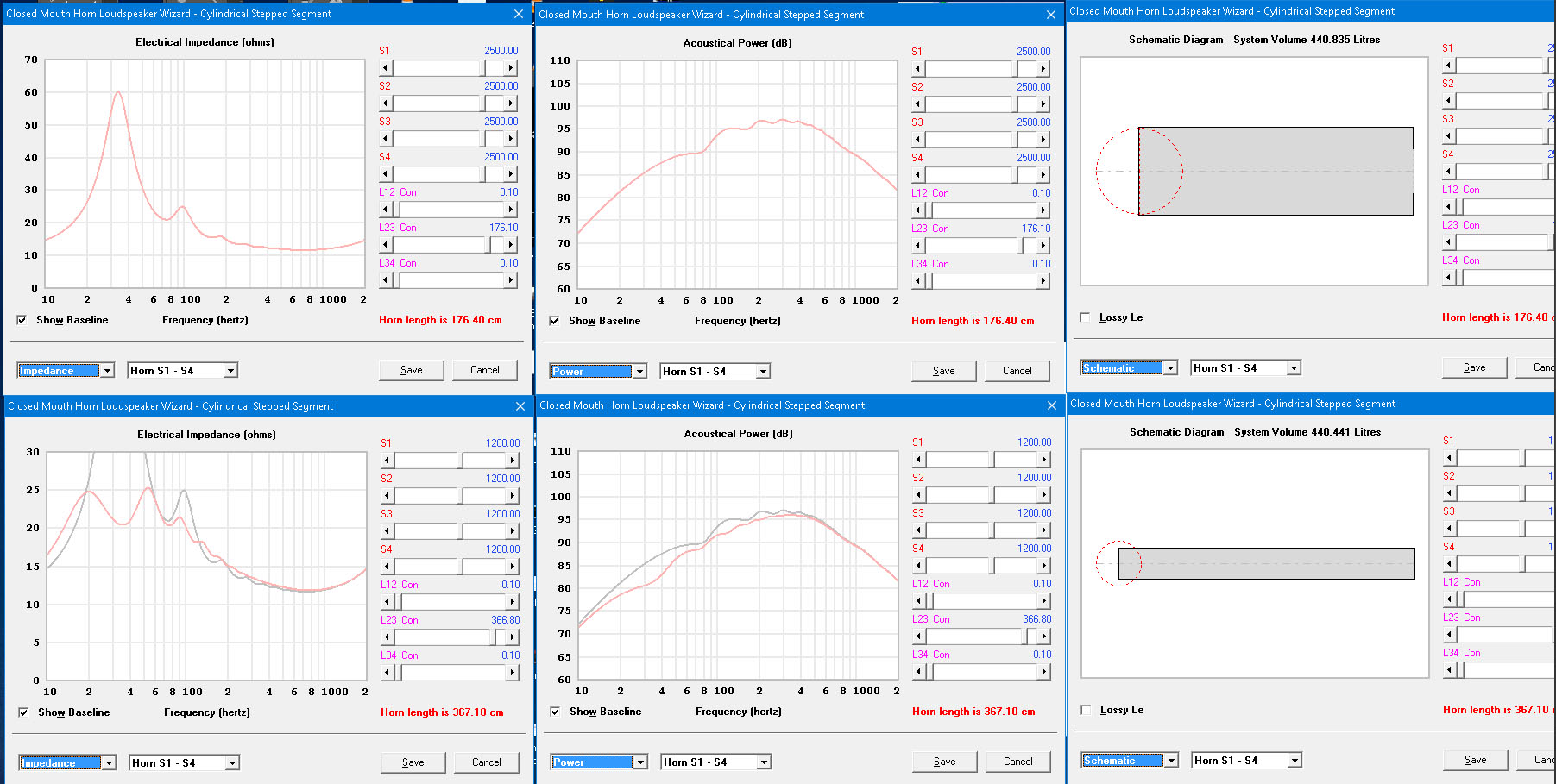Cancel the 367.10 cm Impedance window
Screen dimensions: 1556x784
point(487,762)
